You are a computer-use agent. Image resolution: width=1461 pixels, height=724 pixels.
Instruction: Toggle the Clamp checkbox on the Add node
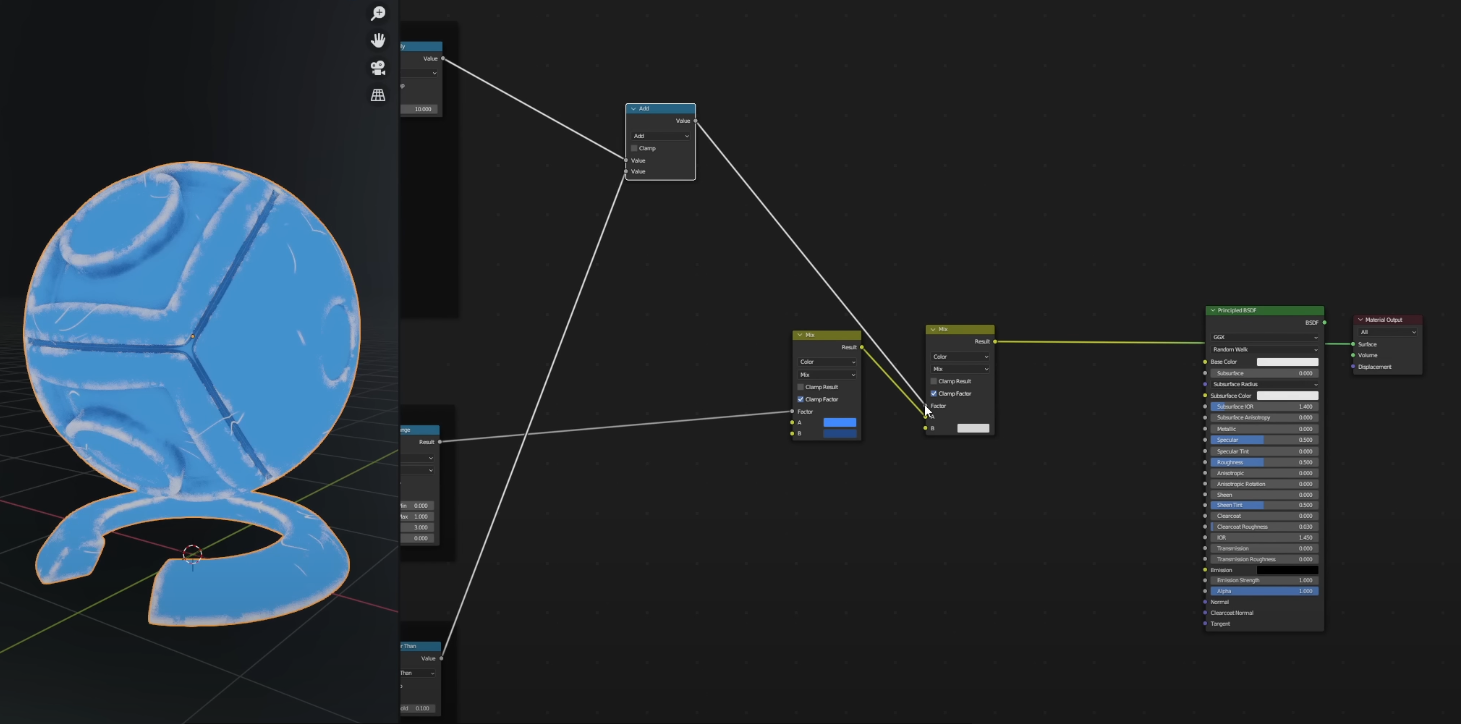click(x=634, y=148)
